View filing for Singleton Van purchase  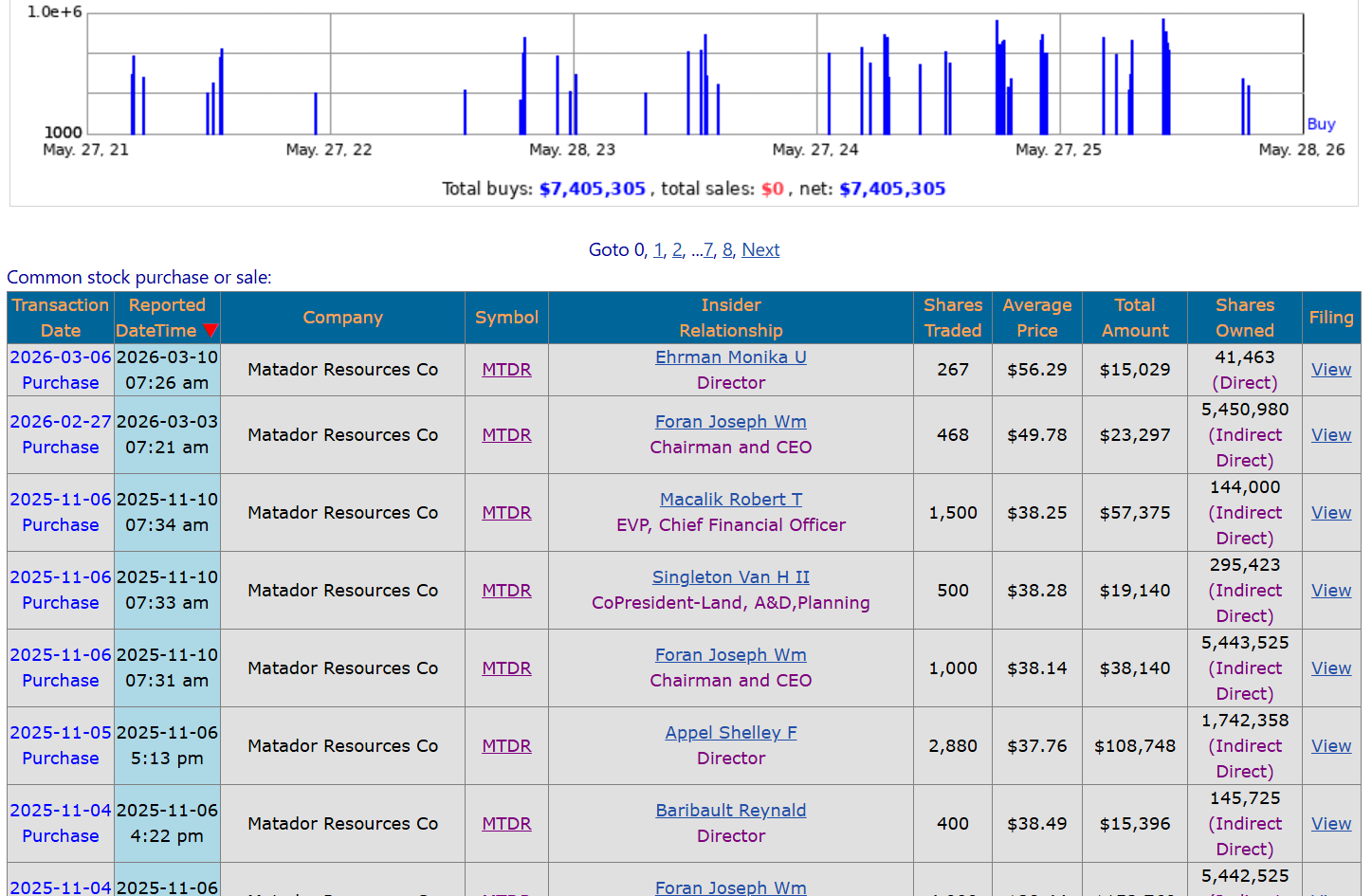[1331, 590]
